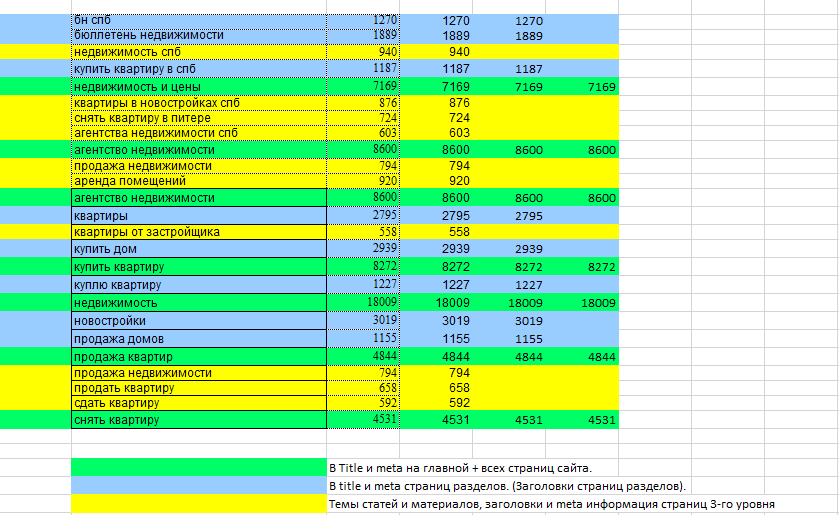Select the 'недвижимость и цены' cell

pos(199,87)
